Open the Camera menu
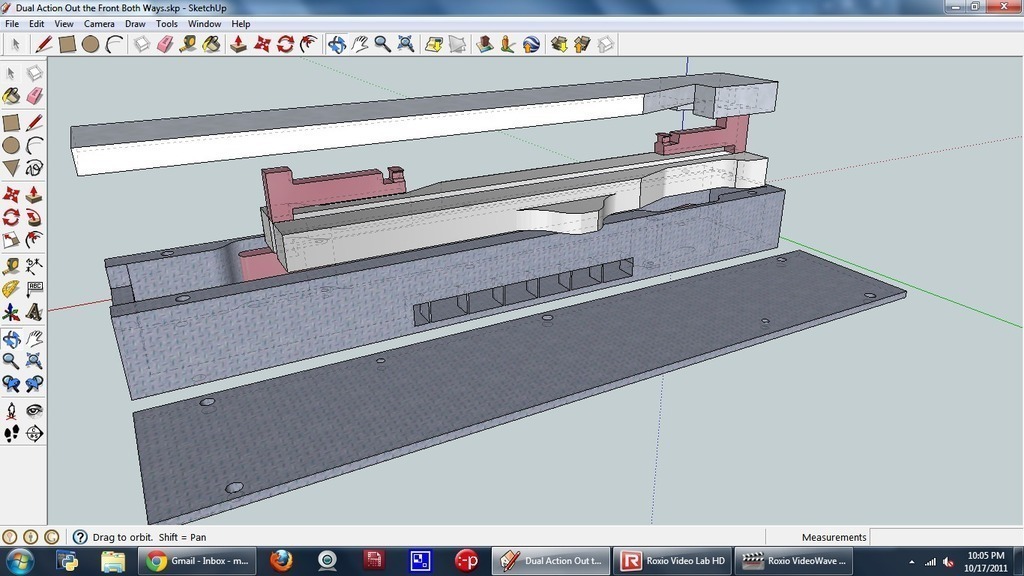 pos(98,23)
